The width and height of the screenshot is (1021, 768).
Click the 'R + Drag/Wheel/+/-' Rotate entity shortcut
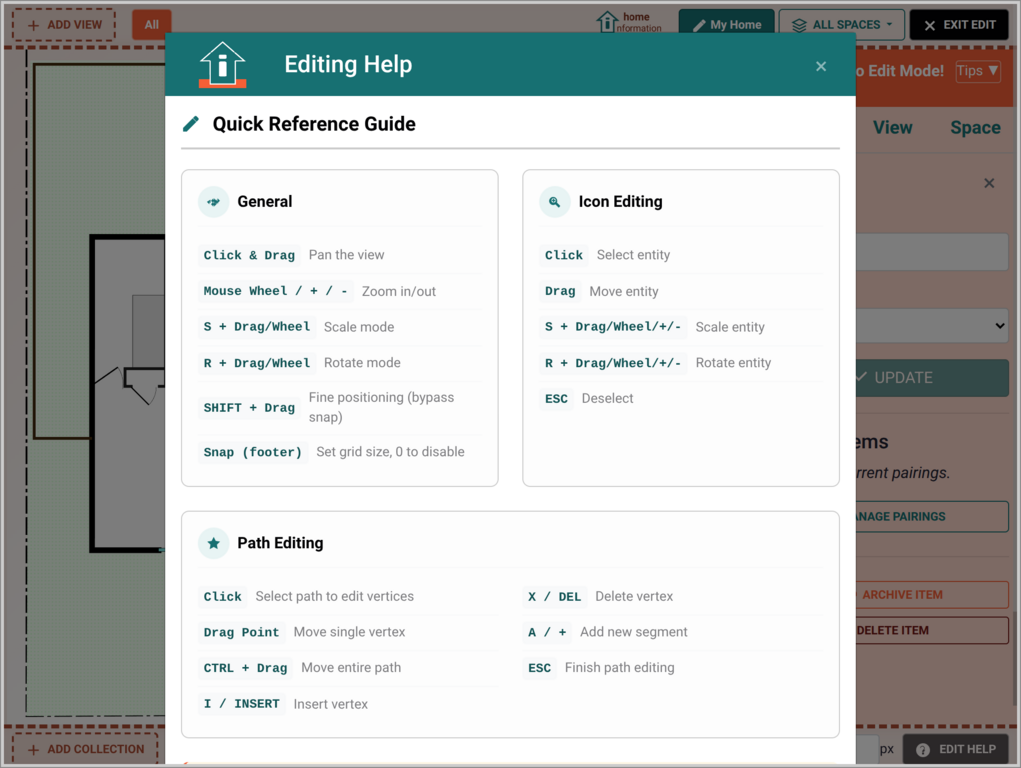click(613, 363)
